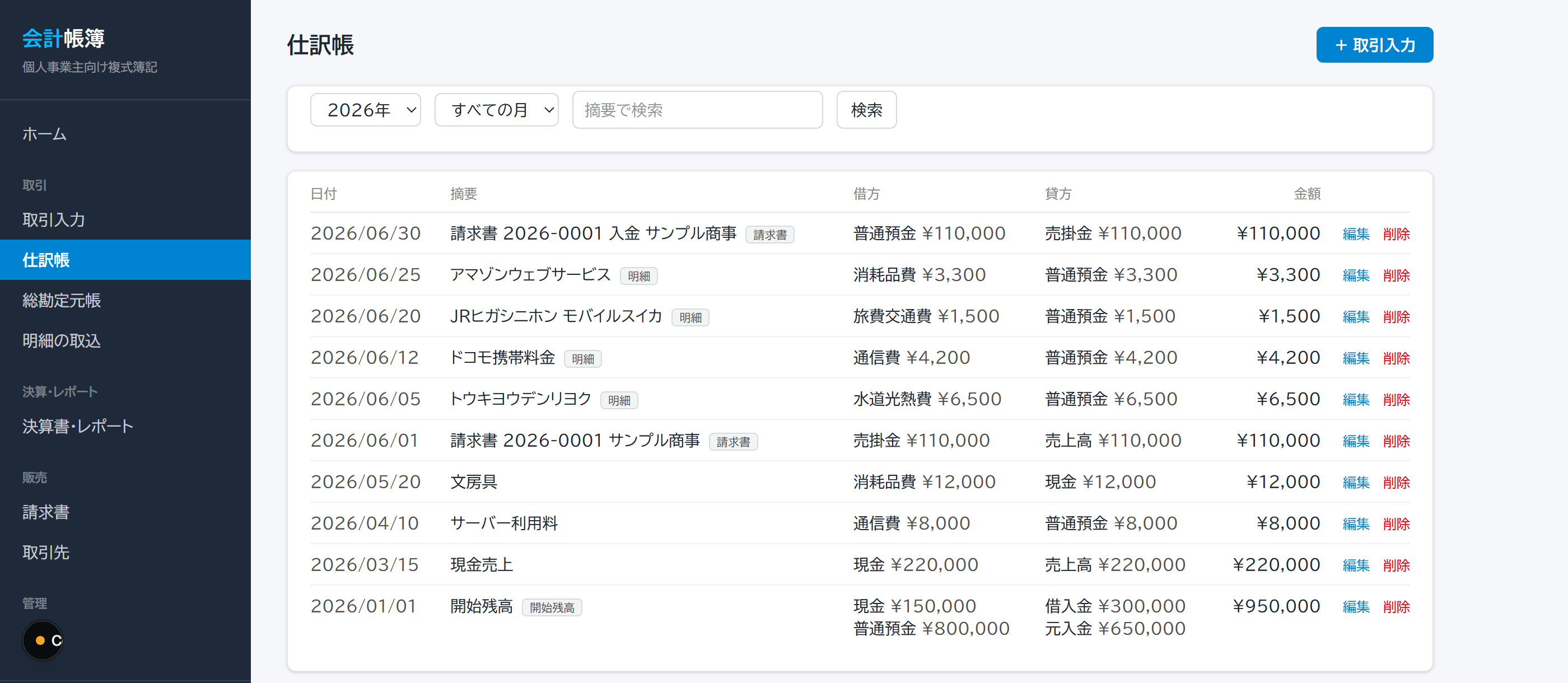Go to 取引入力 in the sidebar

125,220
